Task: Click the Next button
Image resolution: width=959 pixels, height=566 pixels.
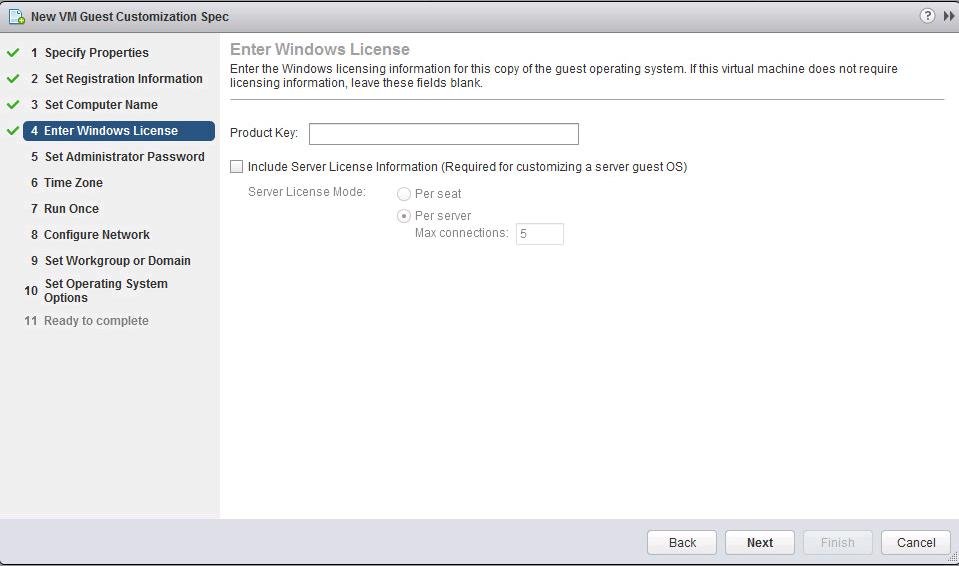Action: click(760, 543)
